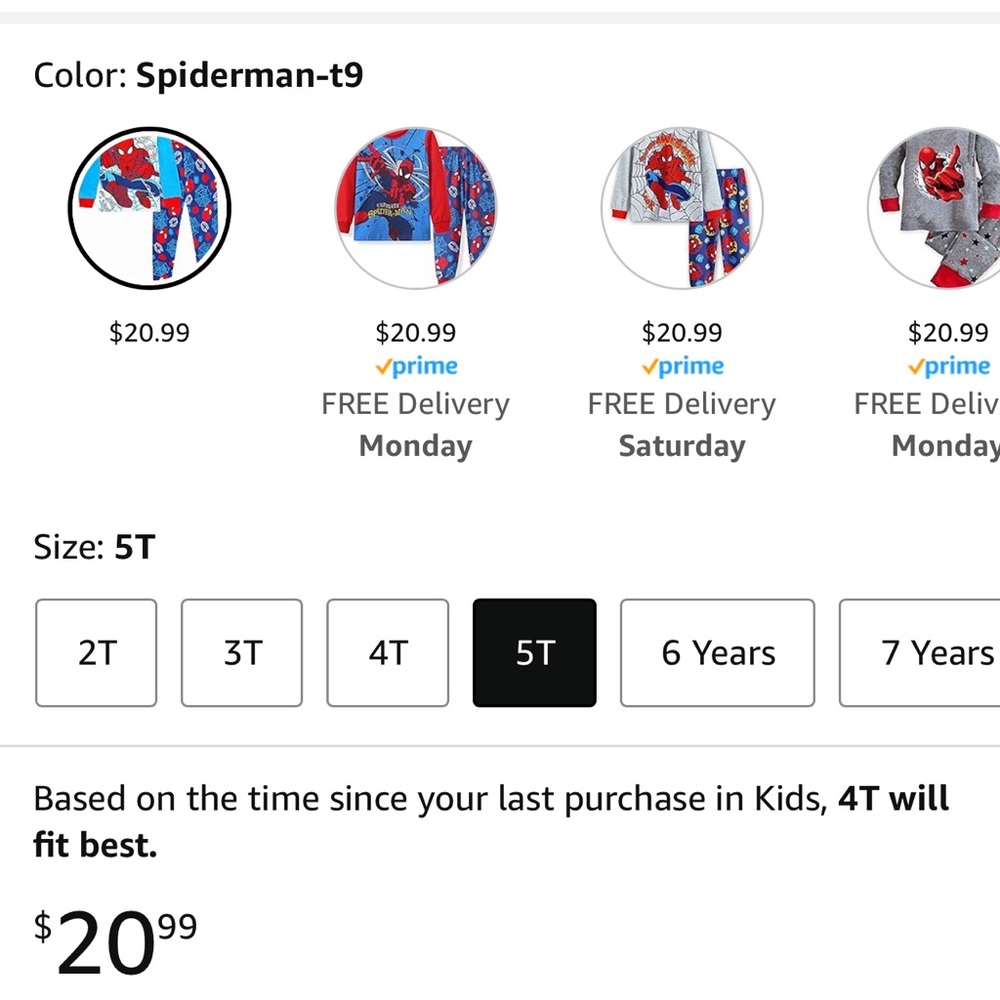Select size 3T
Viewport: 1000px width, 1000px height.
point(241,652)
